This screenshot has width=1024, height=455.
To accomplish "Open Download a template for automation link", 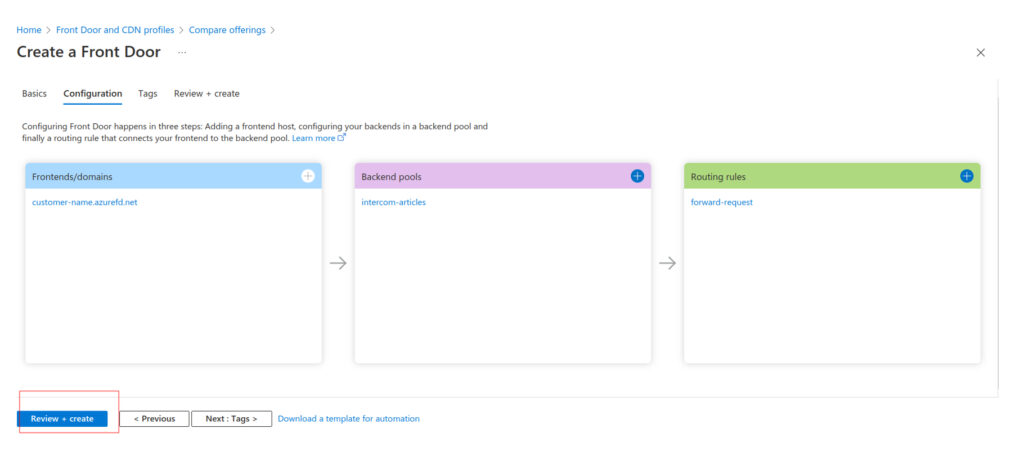I will point(349,418).
